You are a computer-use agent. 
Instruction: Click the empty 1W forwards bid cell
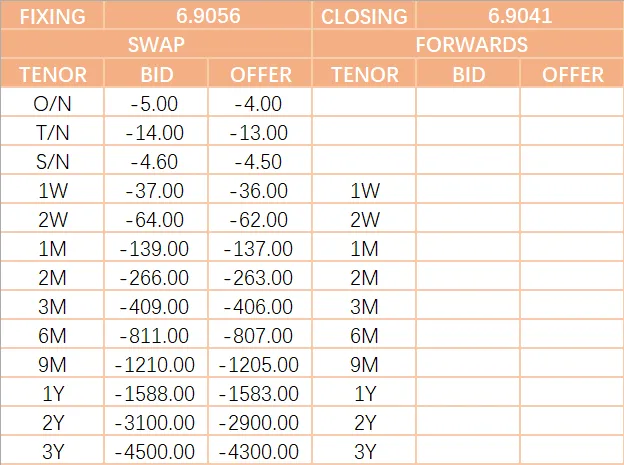coord(468,190)
